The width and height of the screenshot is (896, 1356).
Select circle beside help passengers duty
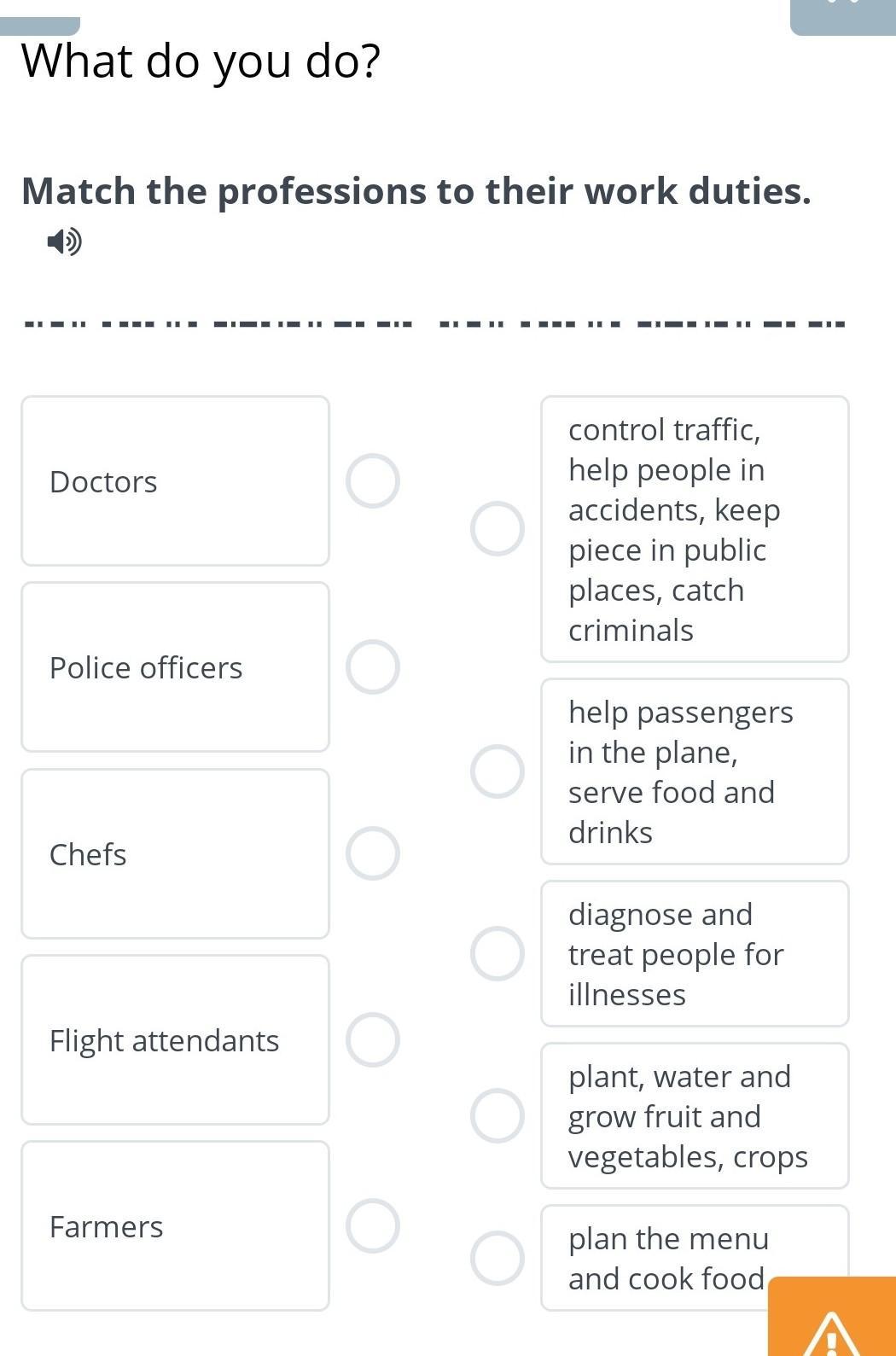(x=497, y=771)
